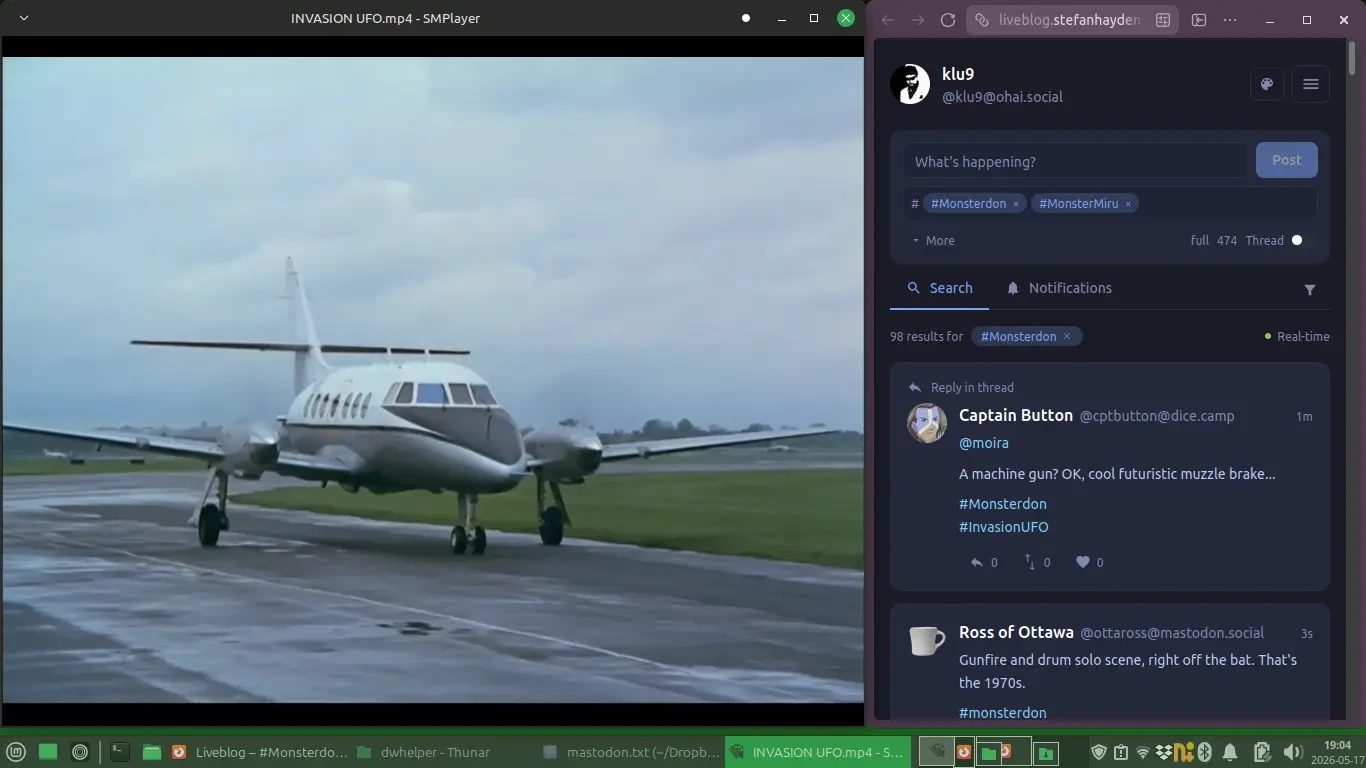1366x768 pixels.
Task: Open the Linux Mint start menu
Action: [17, 752]
